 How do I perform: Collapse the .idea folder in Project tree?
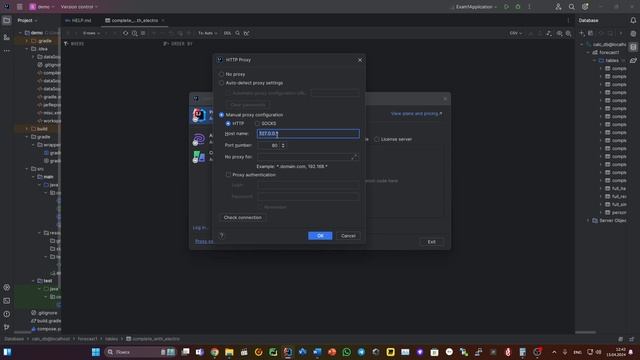click(27, 49)
